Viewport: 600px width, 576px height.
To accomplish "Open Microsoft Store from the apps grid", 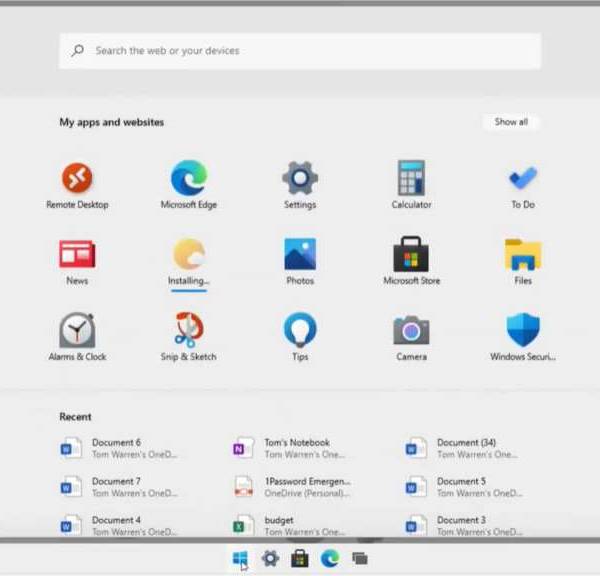I will pos(411,256).
